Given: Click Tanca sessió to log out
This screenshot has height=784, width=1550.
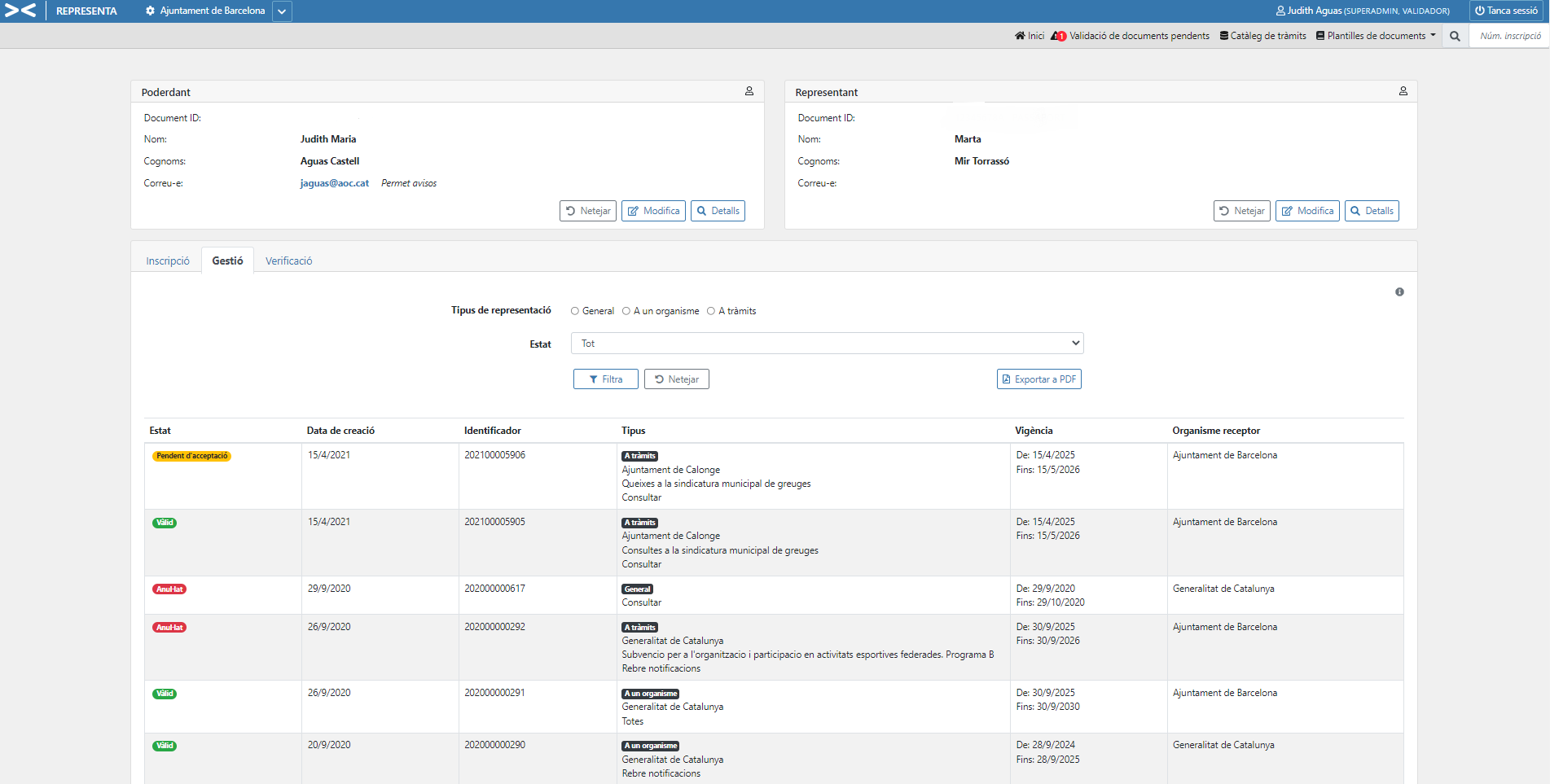Looking at the screenshot, I should 1507,11.
